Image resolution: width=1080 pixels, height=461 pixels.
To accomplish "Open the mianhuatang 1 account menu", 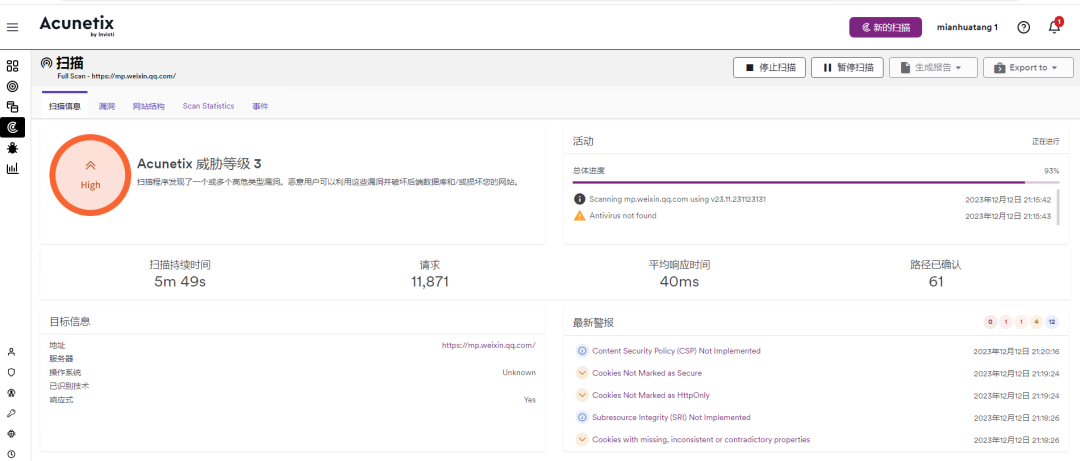I will tap(967, 28).
